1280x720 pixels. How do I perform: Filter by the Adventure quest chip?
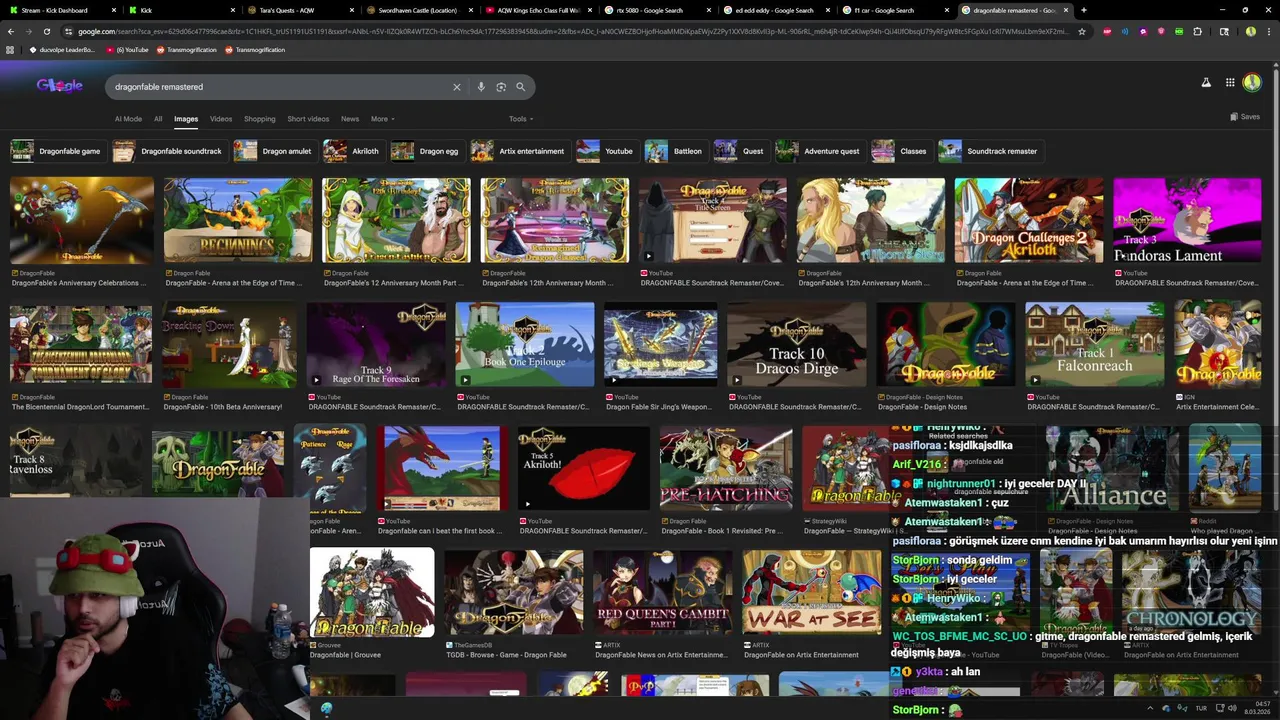819,151
